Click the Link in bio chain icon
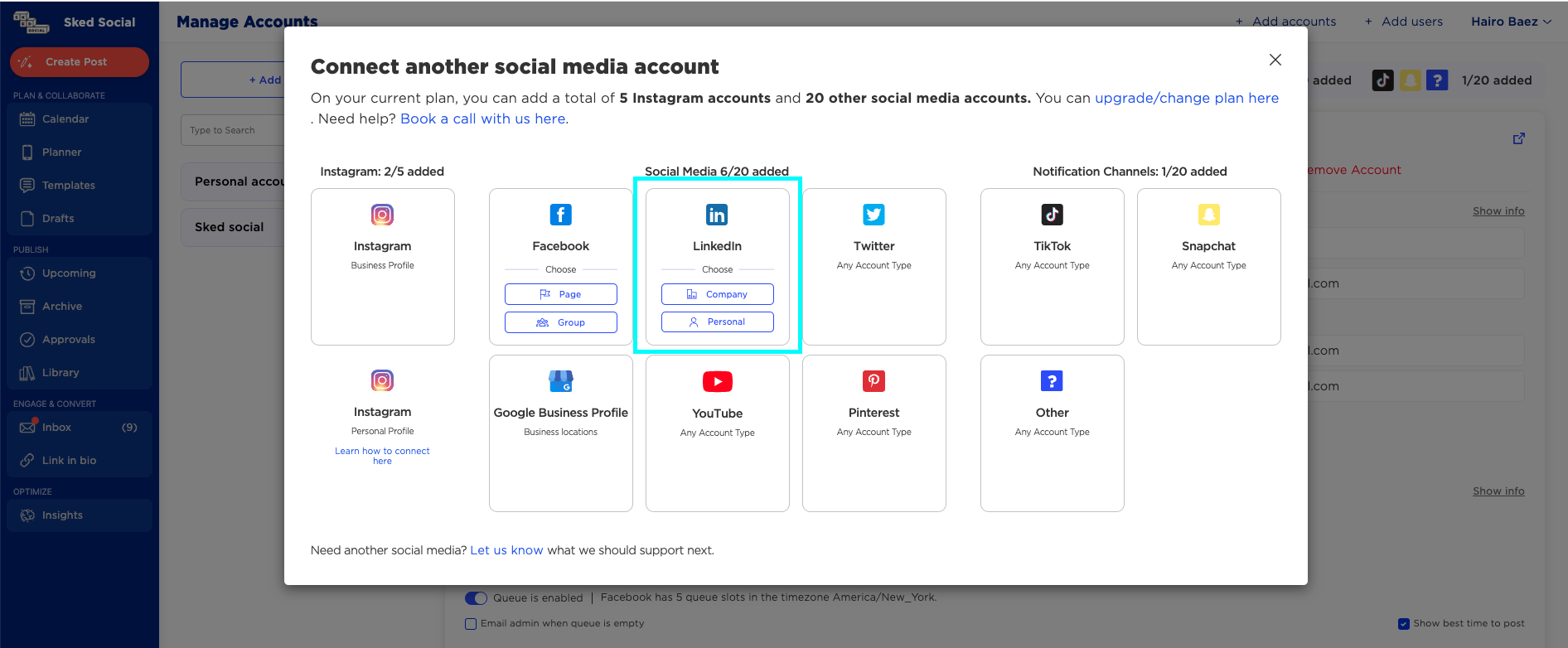Image resolution: width=1568 pixels, height=648 pixels. (27, 461)
